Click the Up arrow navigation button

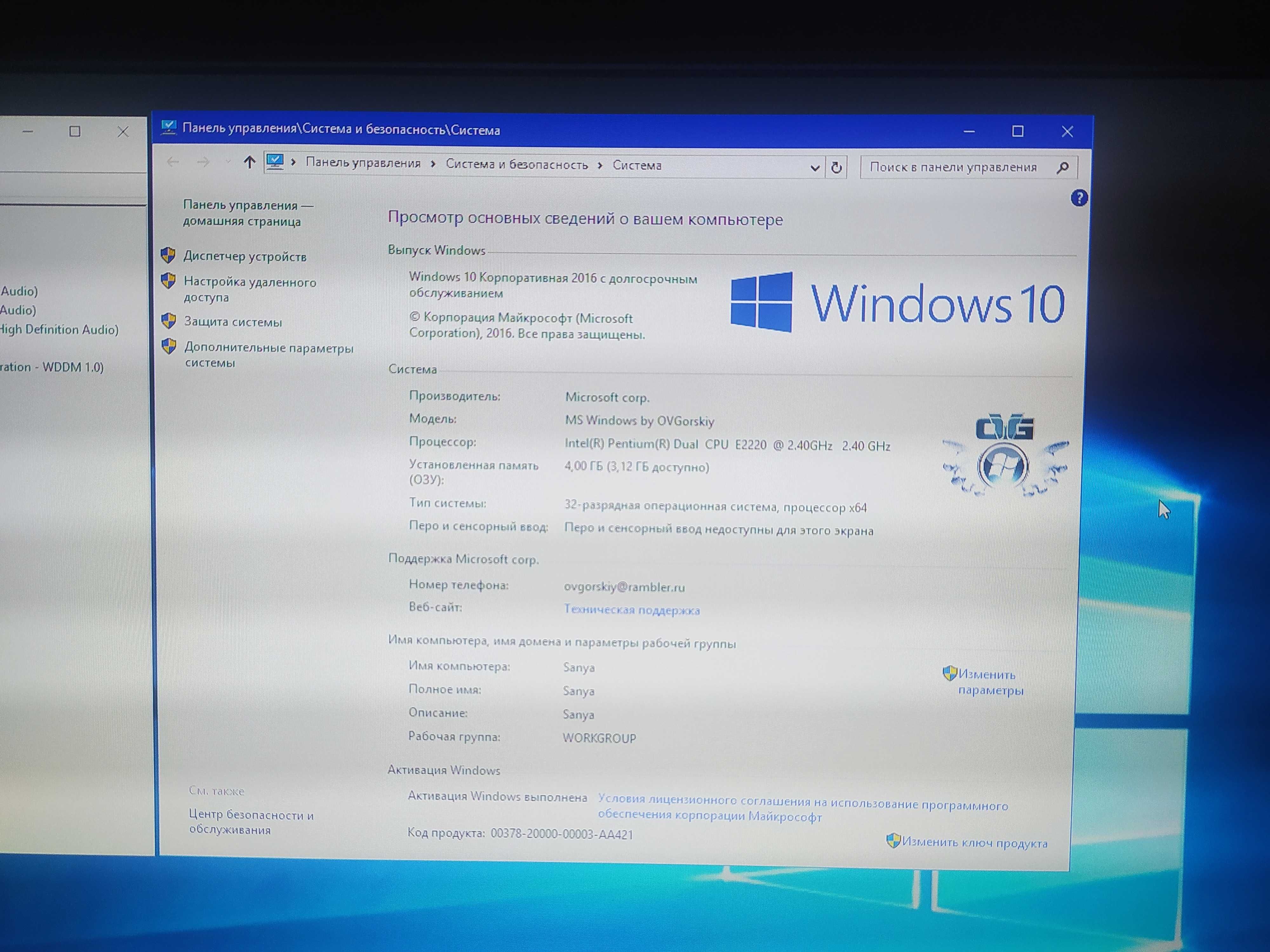pos(249,162)
